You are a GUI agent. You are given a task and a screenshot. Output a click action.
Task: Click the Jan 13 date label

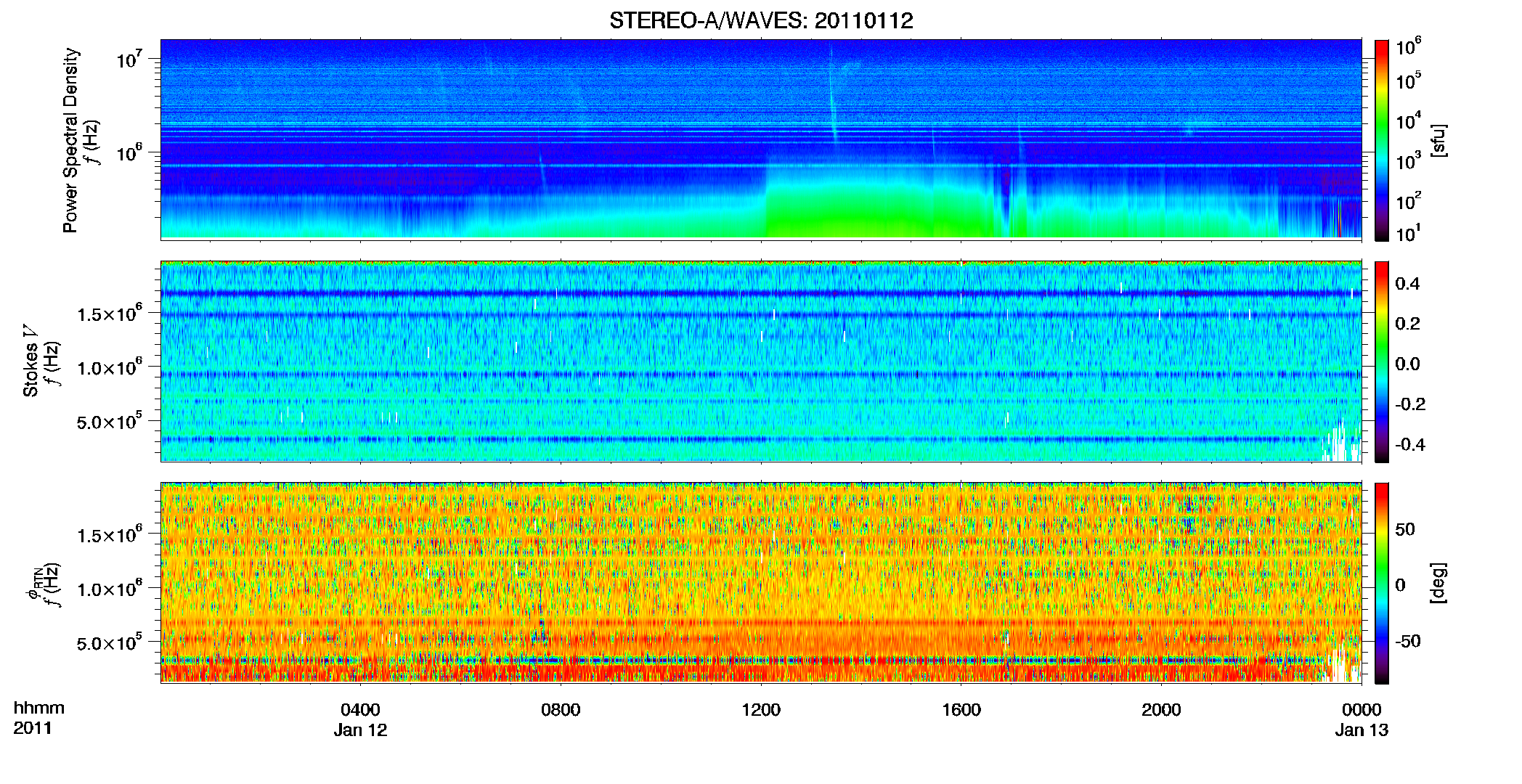click(1362, 730)
